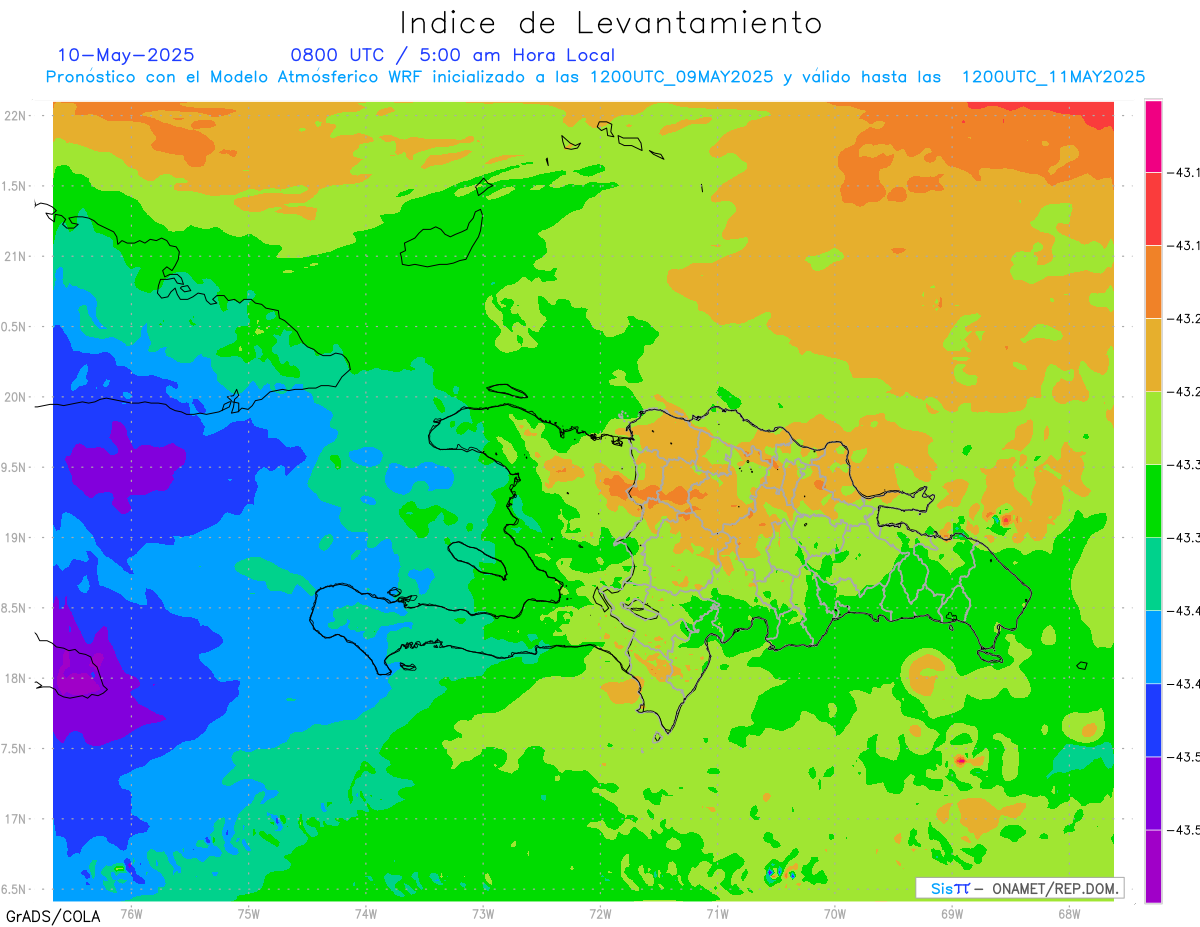Click the '22N' latitude label

click(x=15, y=115)
